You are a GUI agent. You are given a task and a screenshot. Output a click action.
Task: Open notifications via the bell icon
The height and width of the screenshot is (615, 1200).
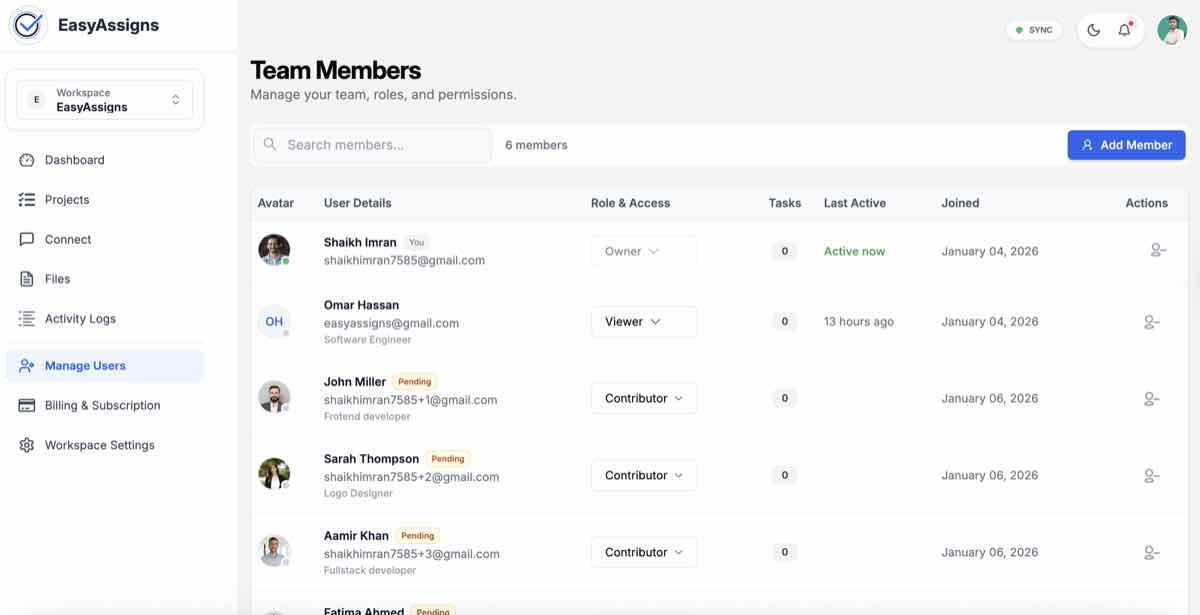[x=1122, y=29]
